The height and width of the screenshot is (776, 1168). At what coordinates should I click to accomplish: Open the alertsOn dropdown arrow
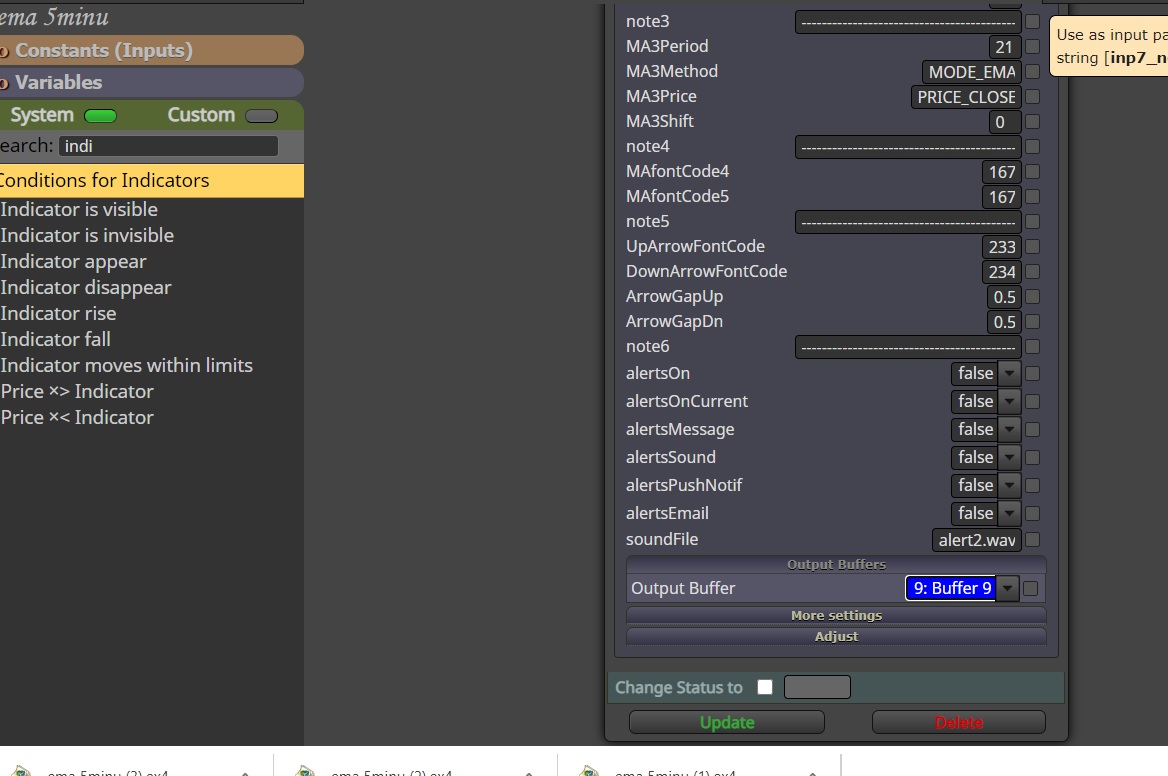click(1009, 373)
